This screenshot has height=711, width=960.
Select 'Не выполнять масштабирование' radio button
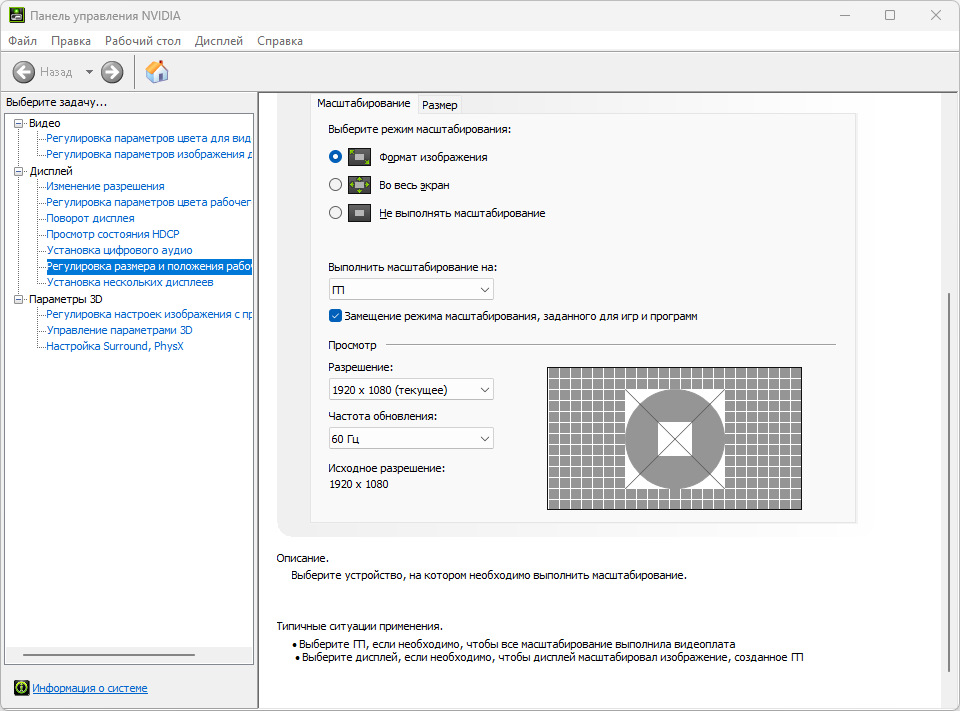click(x=336, y=213)
